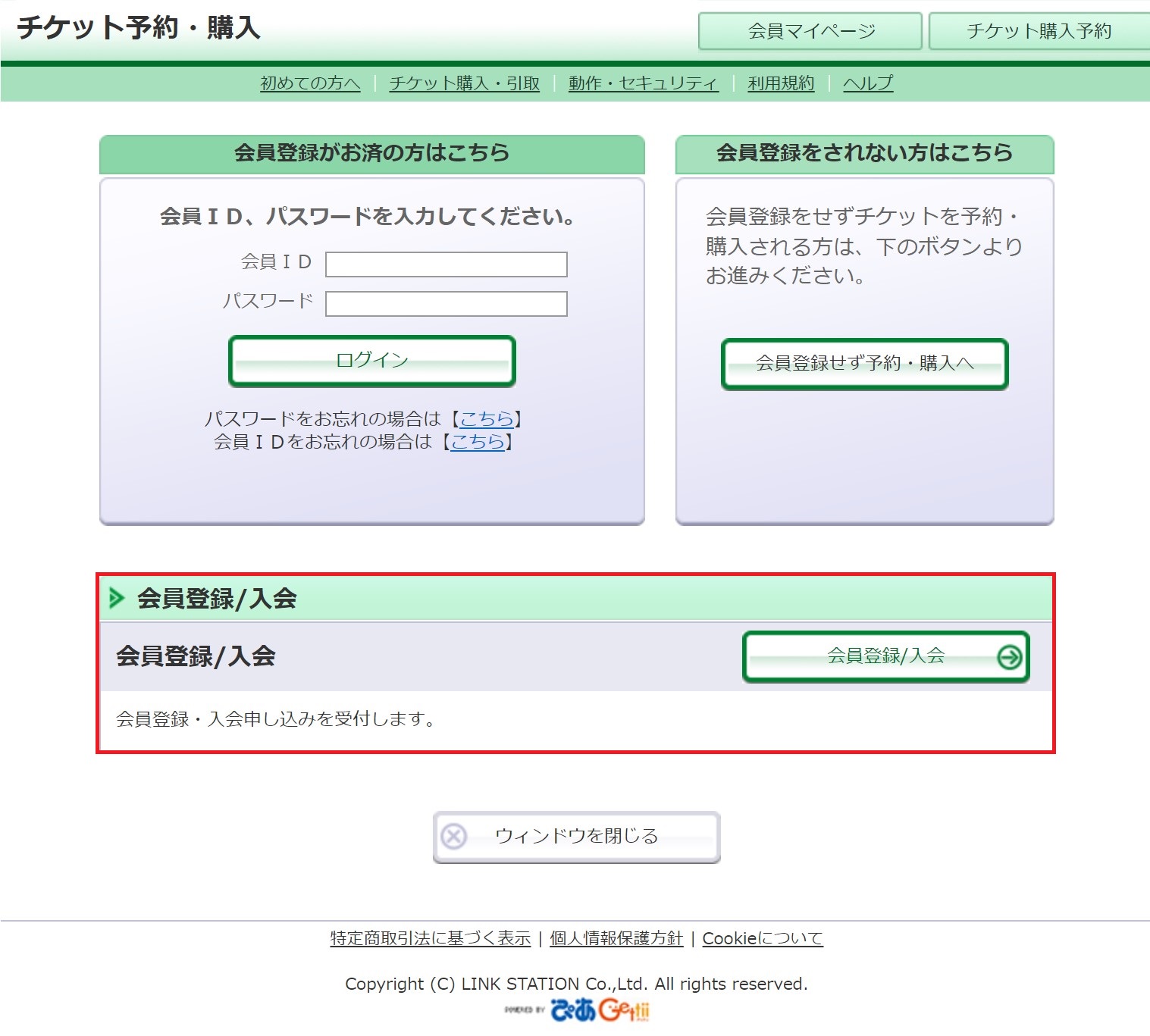The height and width of the screenshot is (1036, 1150).
Task: Open 特定商取引法に基づく表示 footer link
Action: [x=431, y=938]
